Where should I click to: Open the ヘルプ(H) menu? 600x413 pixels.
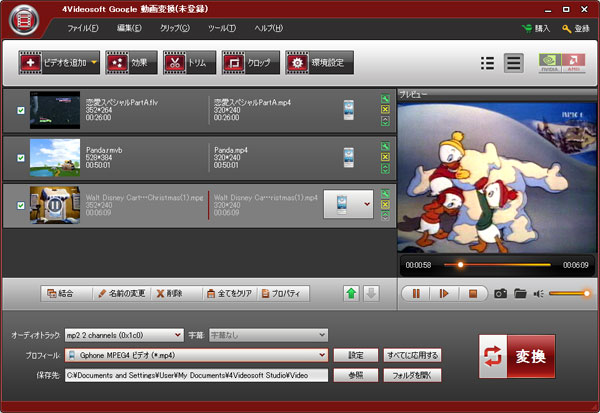269,28
